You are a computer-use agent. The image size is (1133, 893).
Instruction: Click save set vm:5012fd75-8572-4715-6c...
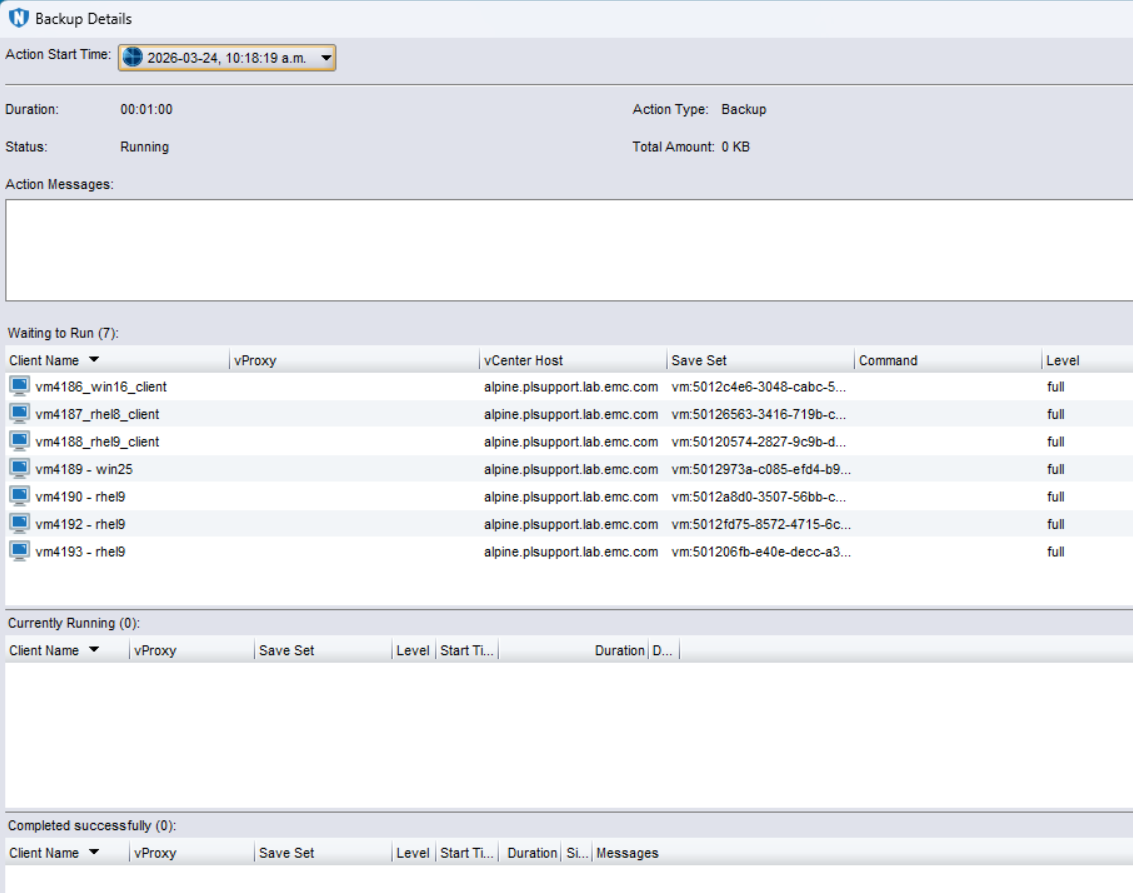761,524
